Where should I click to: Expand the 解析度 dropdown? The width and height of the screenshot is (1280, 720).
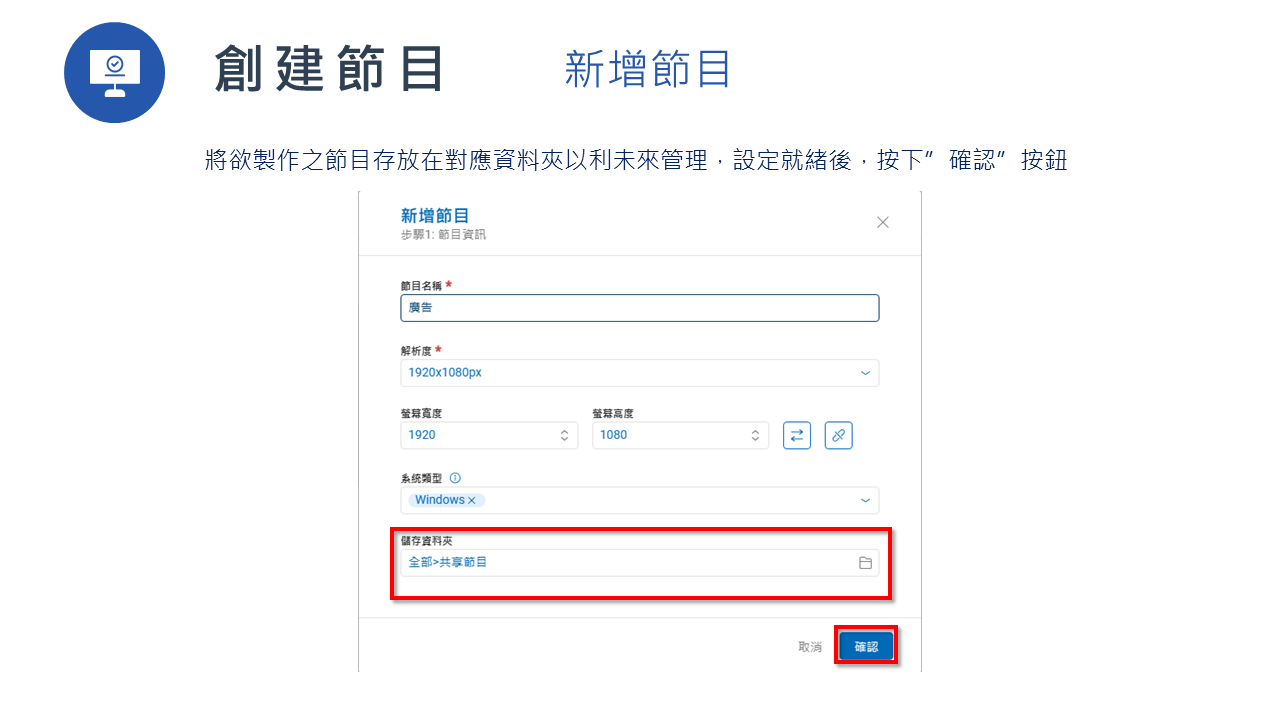[x=866, y=372]
